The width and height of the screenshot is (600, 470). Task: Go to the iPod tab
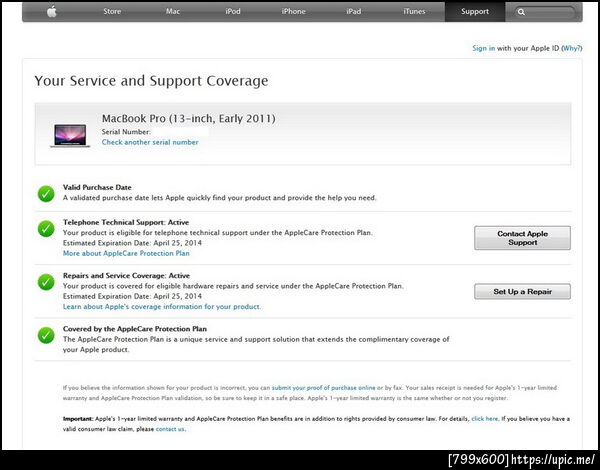click(x=233, y=11)
